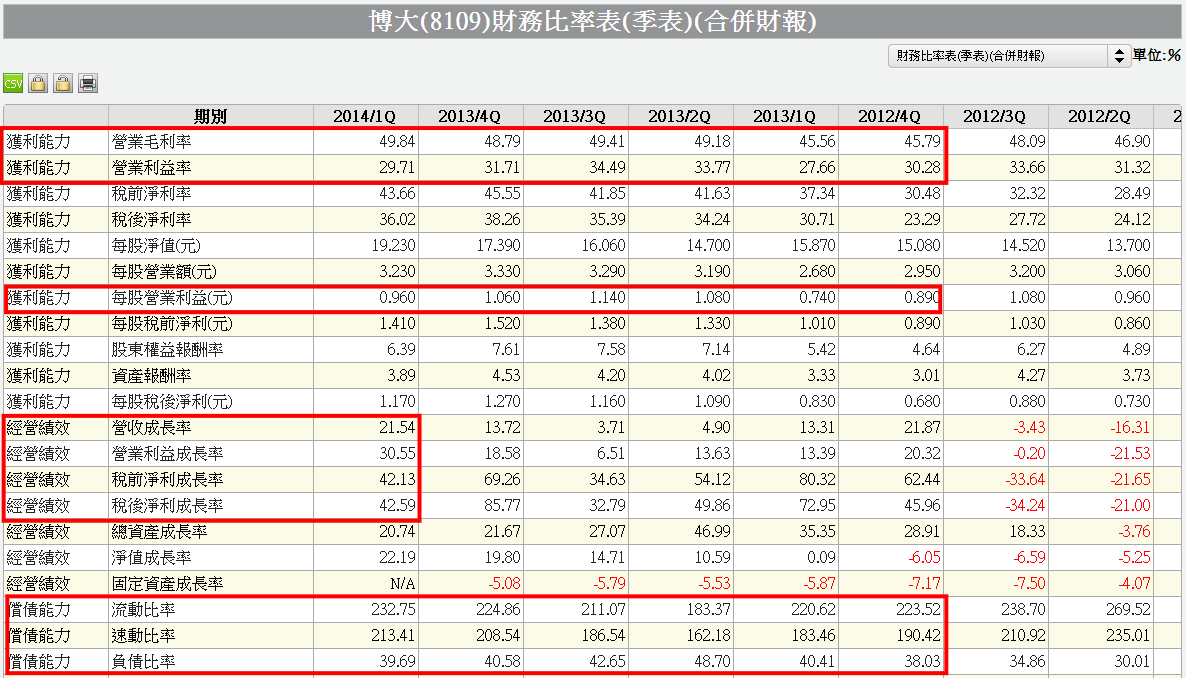Image resolution: width=1186 pixels, height=678 pixels.
Task: Click the 21.54 revenue growth value
Action: [397, 428]
